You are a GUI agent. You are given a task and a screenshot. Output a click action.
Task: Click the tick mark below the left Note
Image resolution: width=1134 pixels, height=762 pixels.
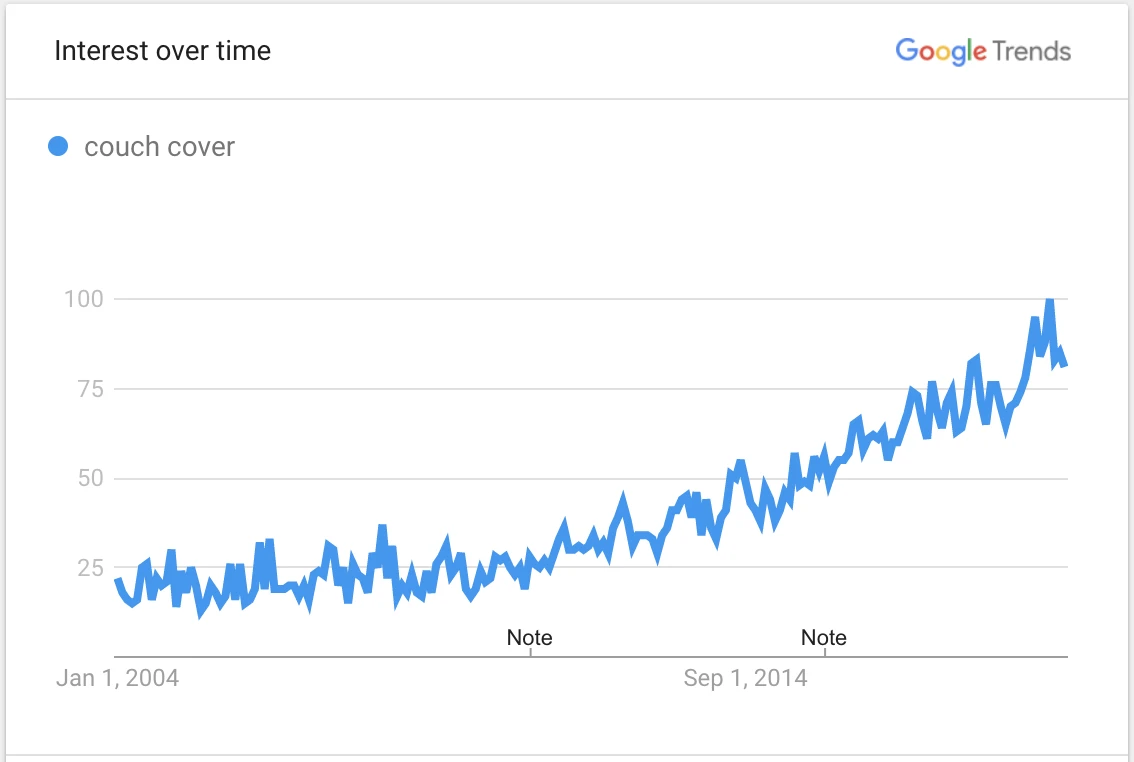pos(530,653)
